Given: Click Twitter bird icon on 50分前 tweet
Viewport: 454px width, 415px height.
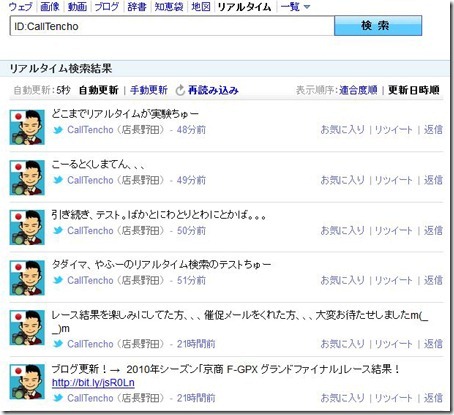Looking at the screenshot, I should coord(58,230).
